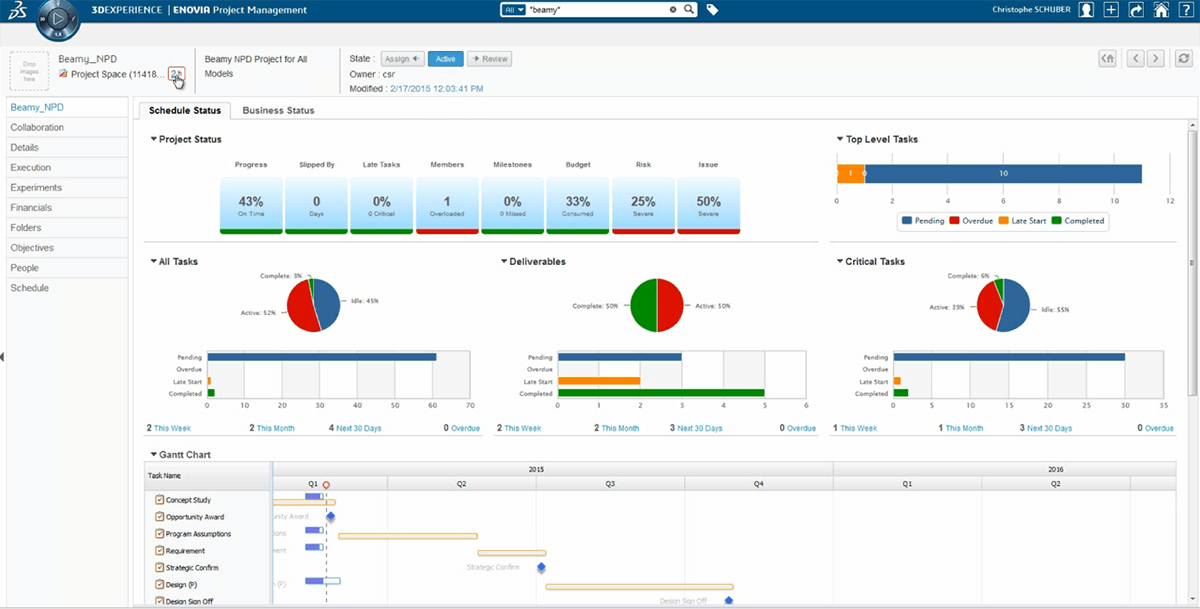Click the Dassault Systemes 3DS logo
This screenshot has height=609, width=1200.
pos(18,10)
